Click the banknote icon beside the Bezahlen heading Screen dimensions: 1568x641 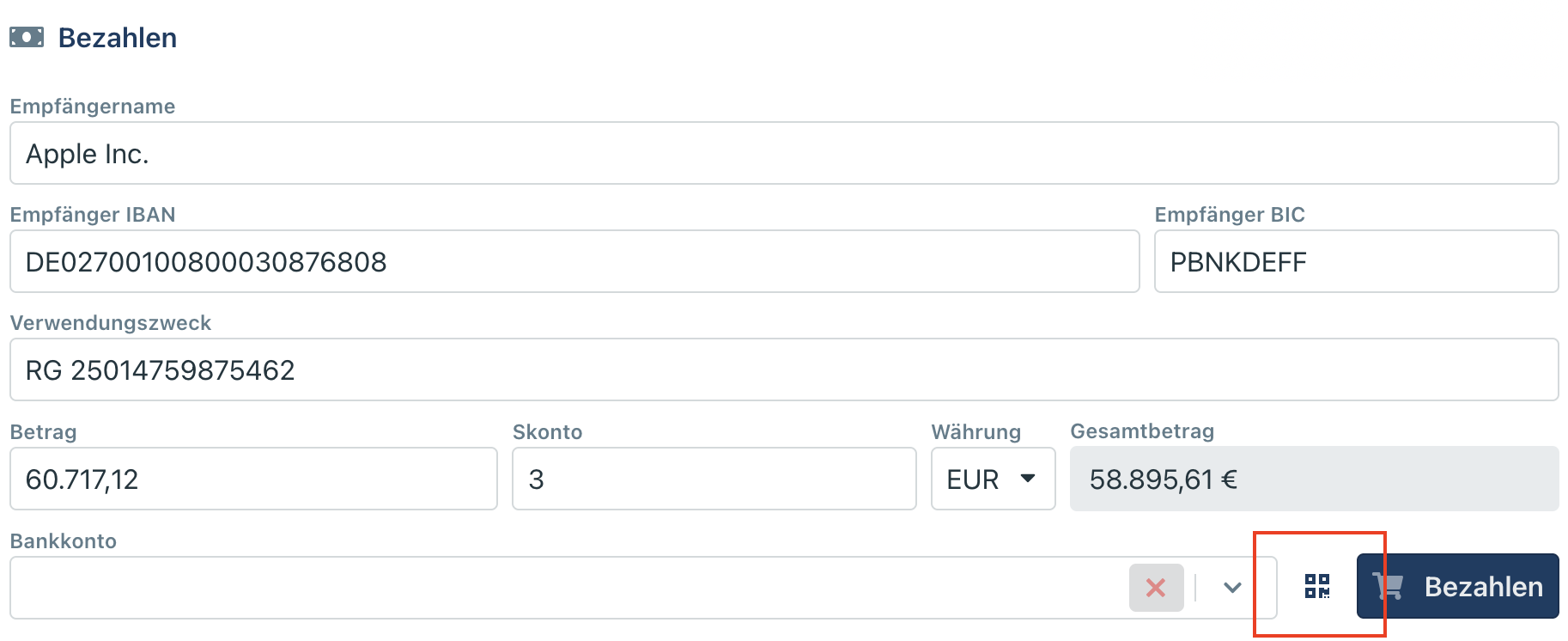[x=27, y=38]
